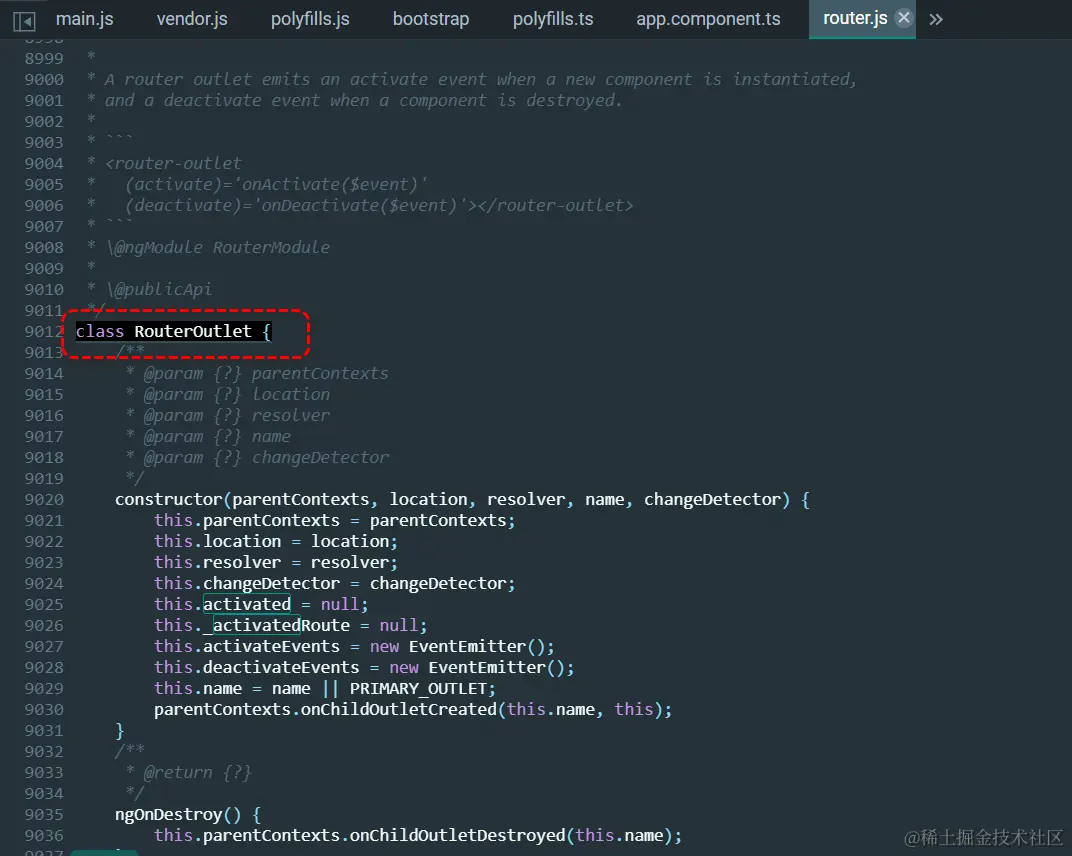Set breakpoint at line number 9025
This screenshot has height=856, width=1072.
(44, 605)
